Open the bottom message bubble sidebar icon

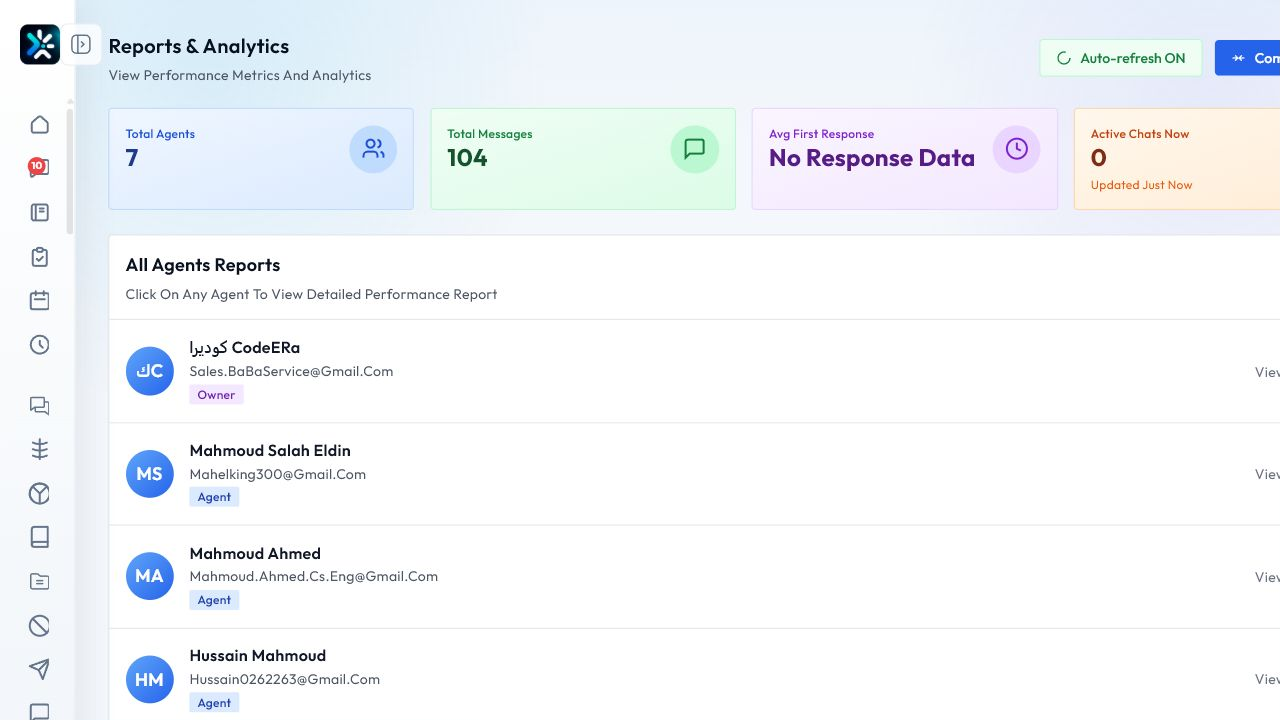tap(39, 711)
